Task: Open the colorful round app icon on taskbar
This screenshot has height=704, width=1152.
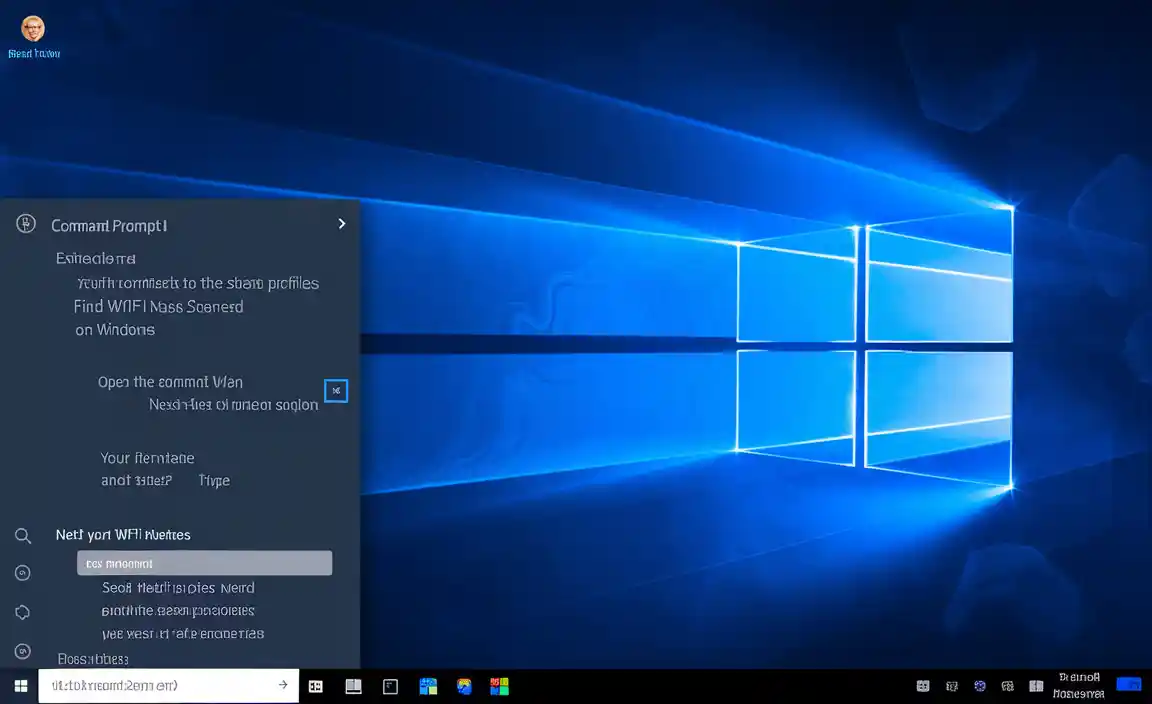Action: click(464, 686)
